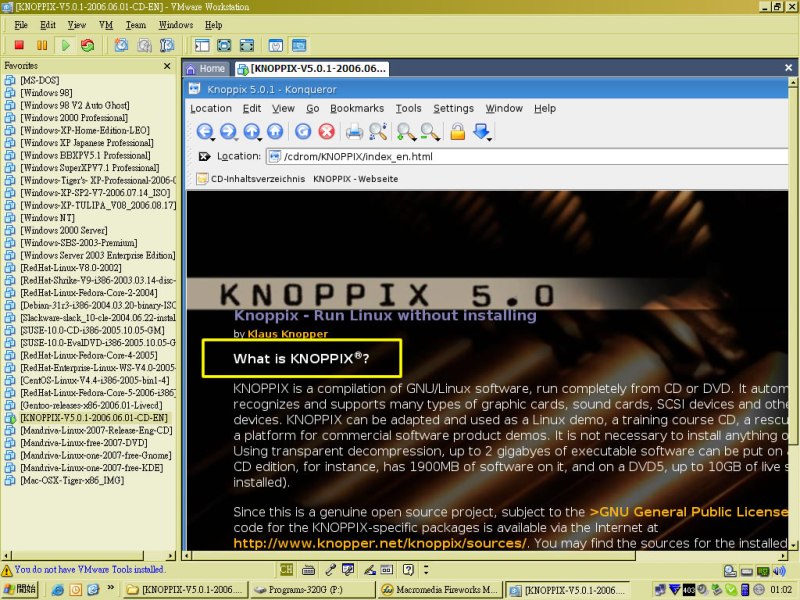800x600 pixels.
Task: Open the Team menu in VMware
Action: (136, 25)
